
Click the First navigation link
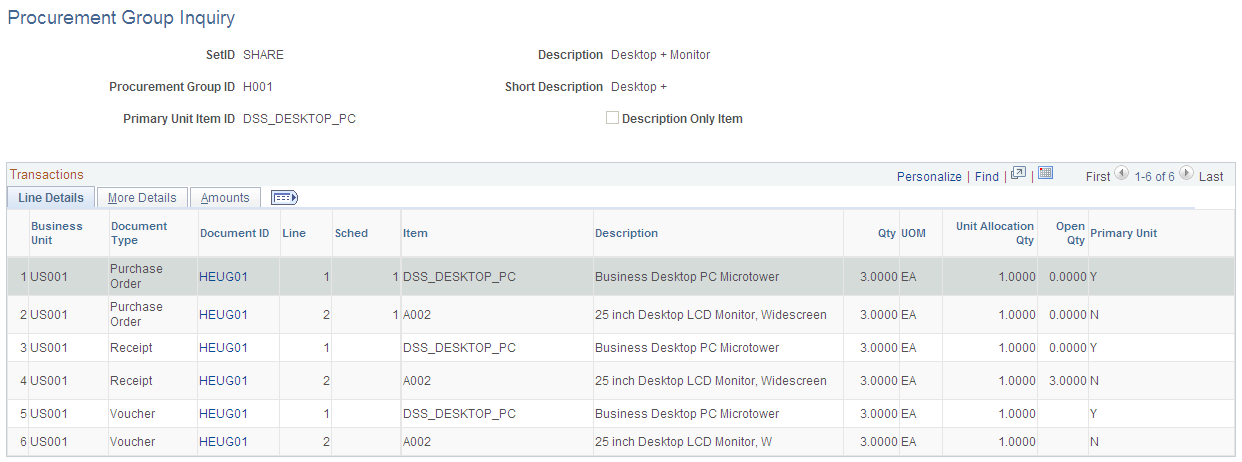[x=1098, y=176]
